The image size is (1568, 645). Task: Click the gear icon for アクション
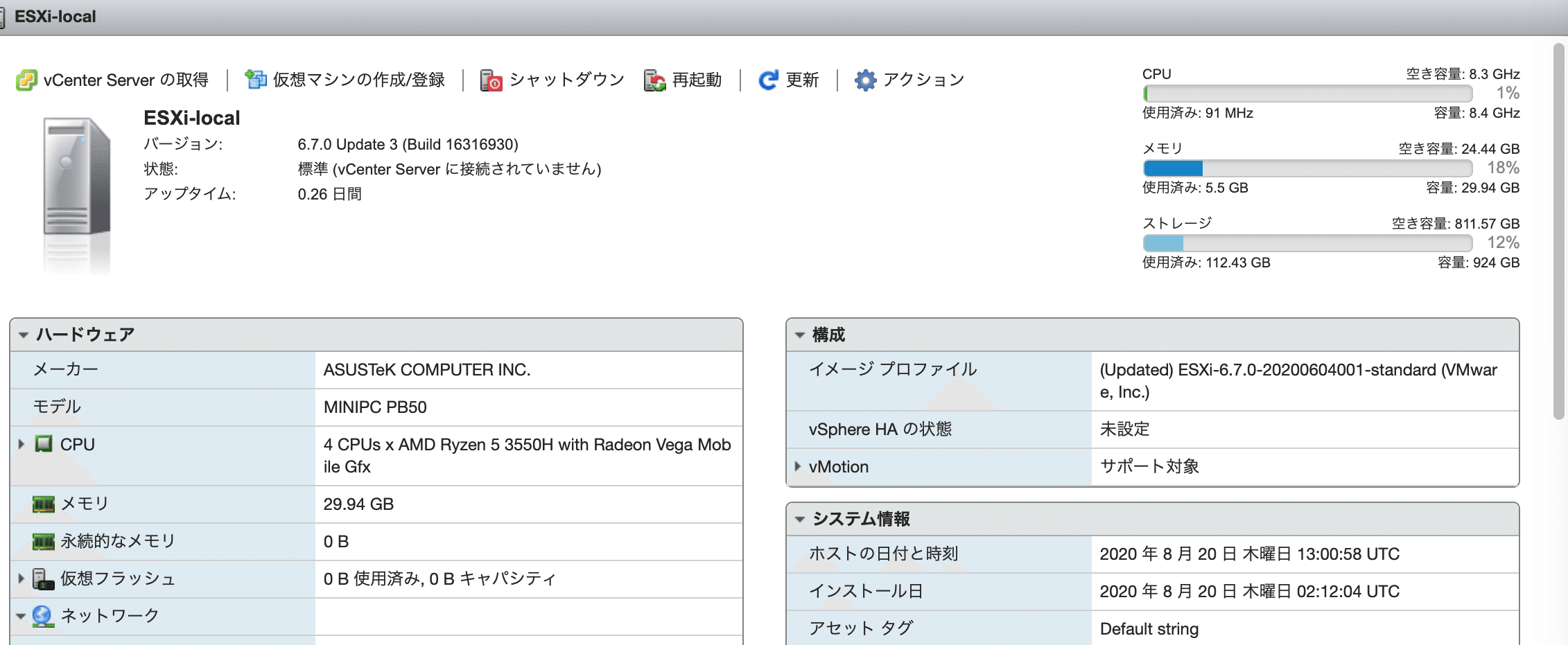[865, 80]
